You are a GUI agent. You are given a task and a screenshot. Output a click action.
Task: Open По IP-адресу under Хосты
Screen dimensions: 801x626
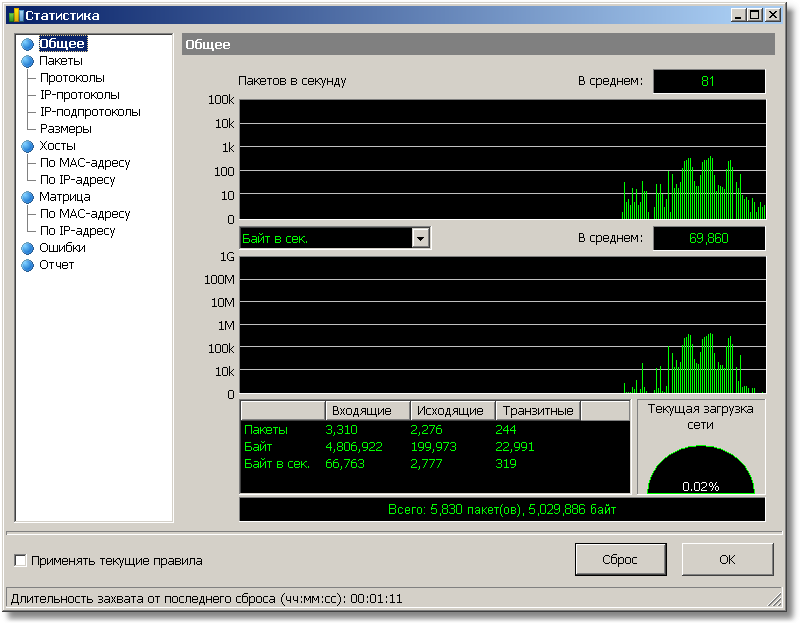(x=78, y=180)
